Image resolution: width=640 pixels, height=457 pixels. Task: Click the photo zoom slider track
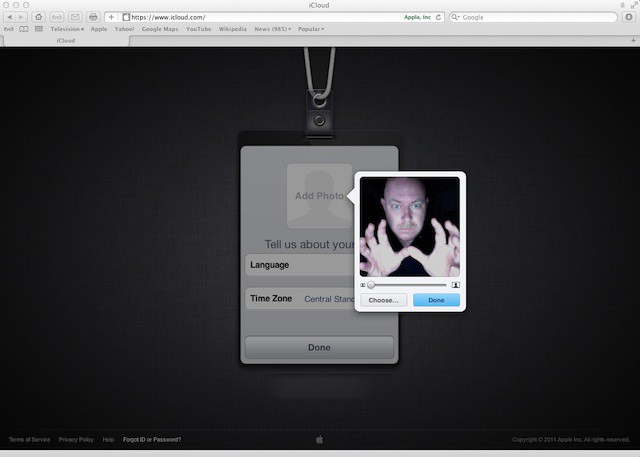pos(408,285)
